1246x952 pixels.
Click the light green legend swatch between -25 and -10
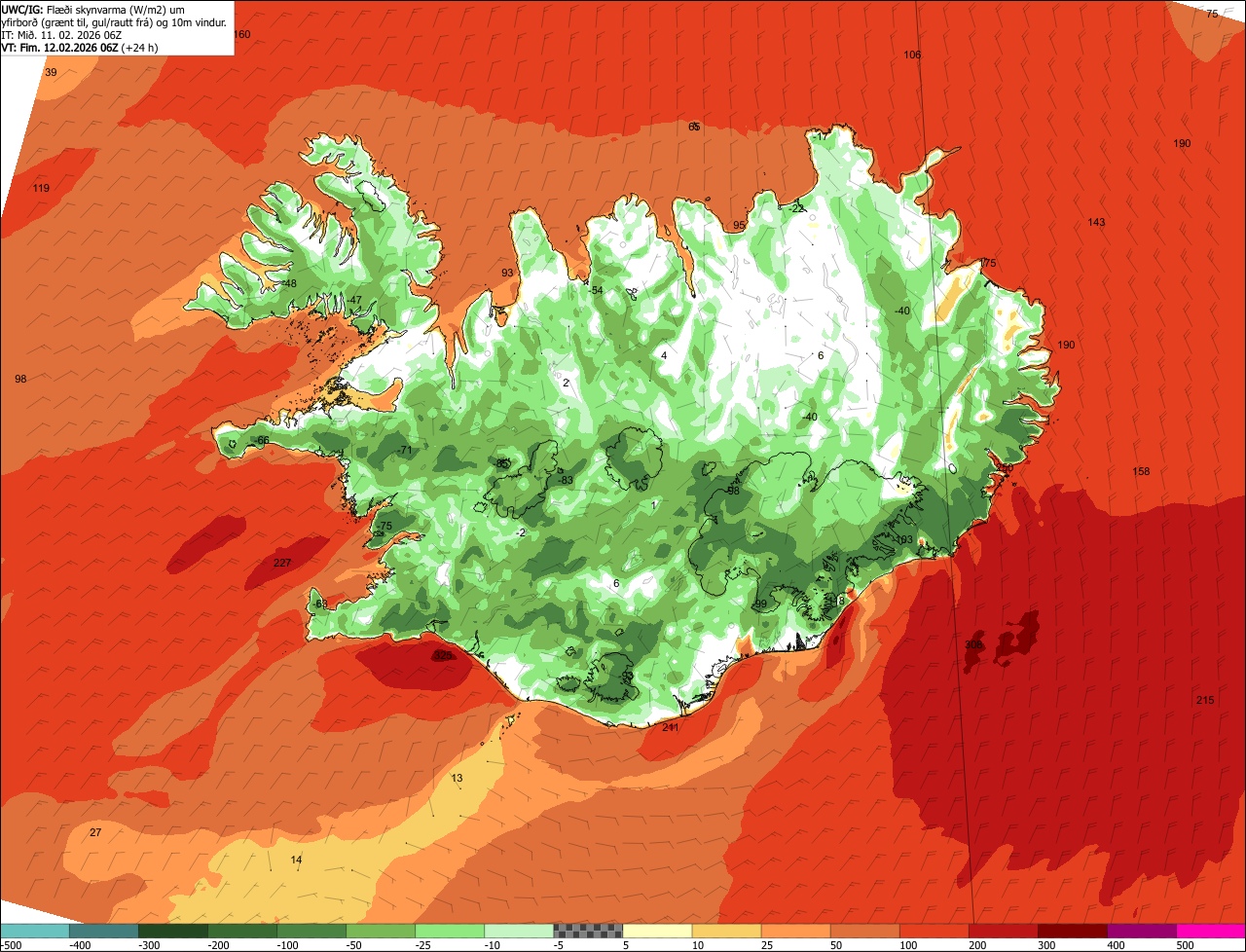450,931
